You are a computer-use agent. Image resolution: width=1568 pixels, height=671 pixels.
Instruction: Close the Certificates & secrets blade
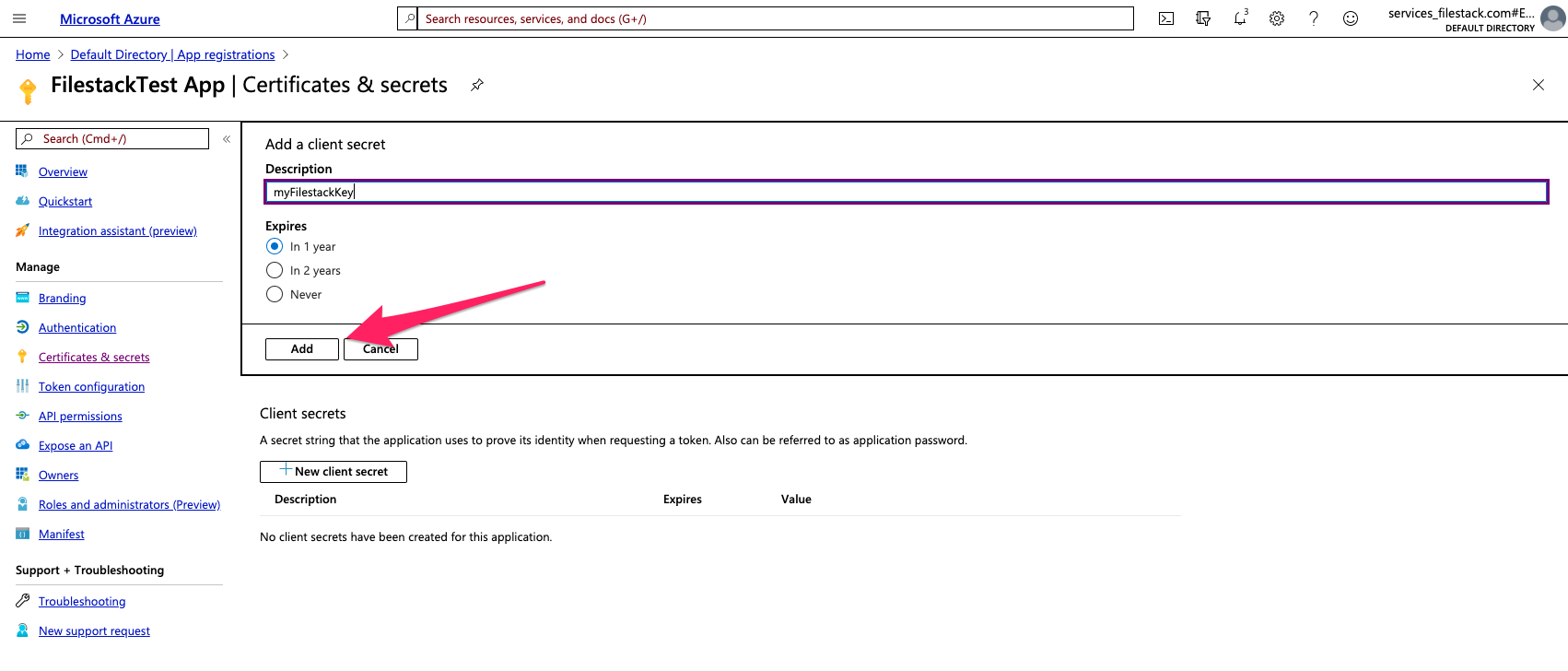1539,85
